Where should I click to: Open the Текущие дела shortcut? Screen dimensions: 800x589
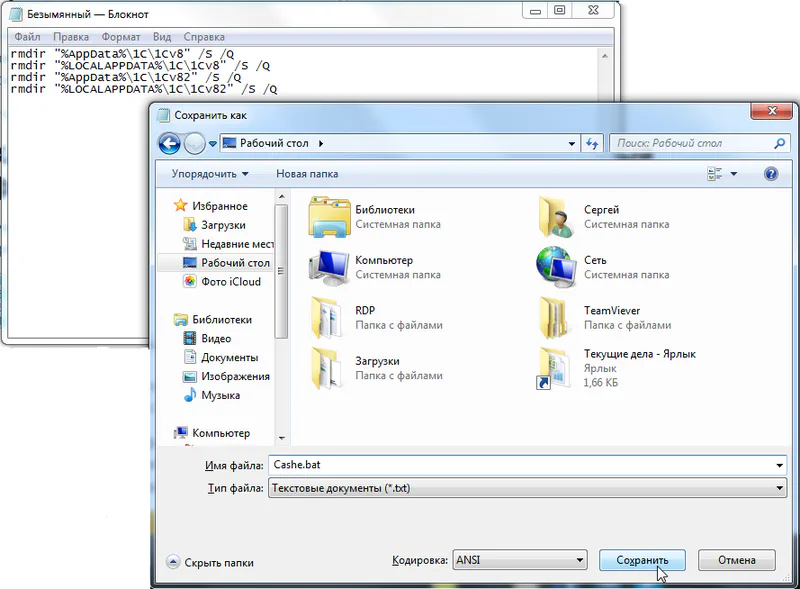[x=556, y=367]
